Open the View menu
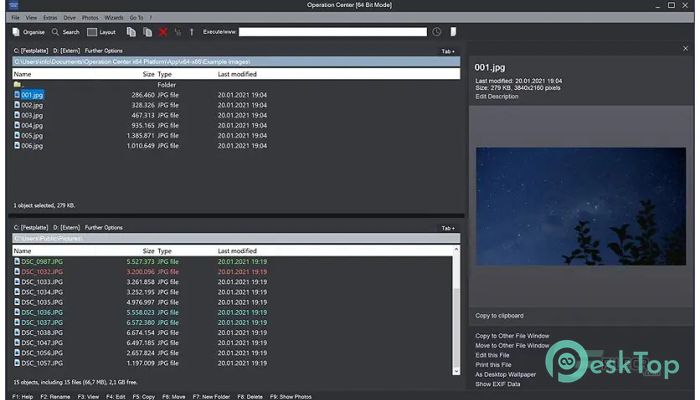Image resolution: width=700 pixels, height=400 pixels. pyautogui.click(x=31, y=18)
